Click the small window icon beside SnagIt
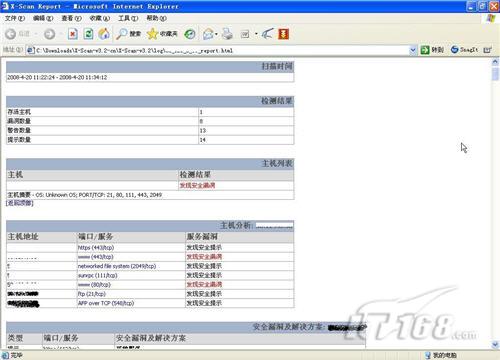 click(x=487, y=50)
